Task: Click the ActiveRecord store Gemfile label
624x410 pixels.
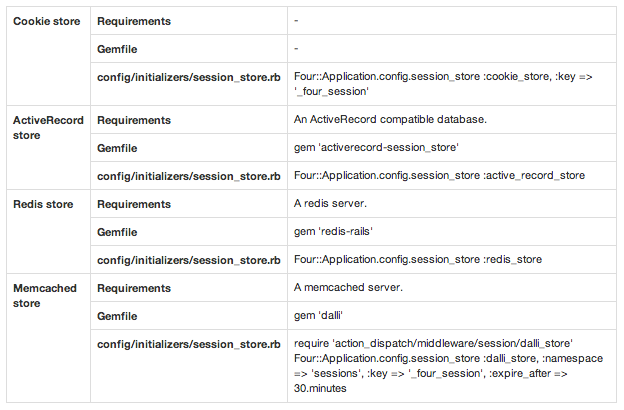Action: coord(117,148)
